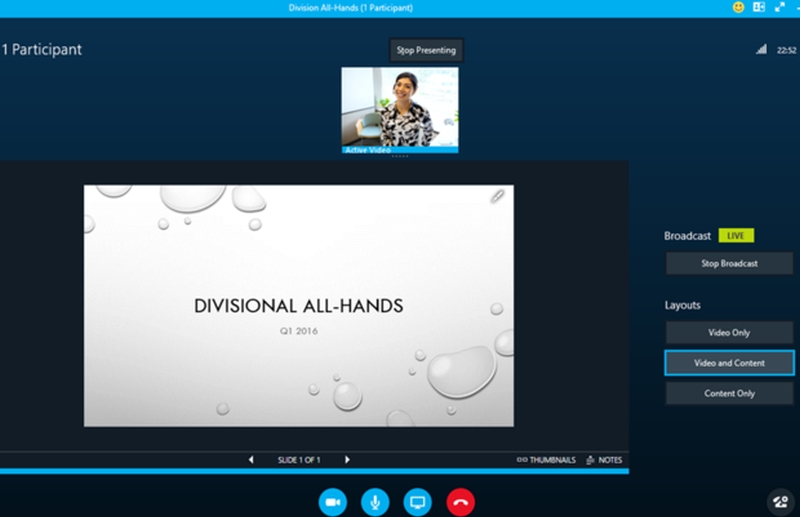This screenshot has width=800, height=517.
Task: Mute the microphone
Action: [x=375, y=501]
